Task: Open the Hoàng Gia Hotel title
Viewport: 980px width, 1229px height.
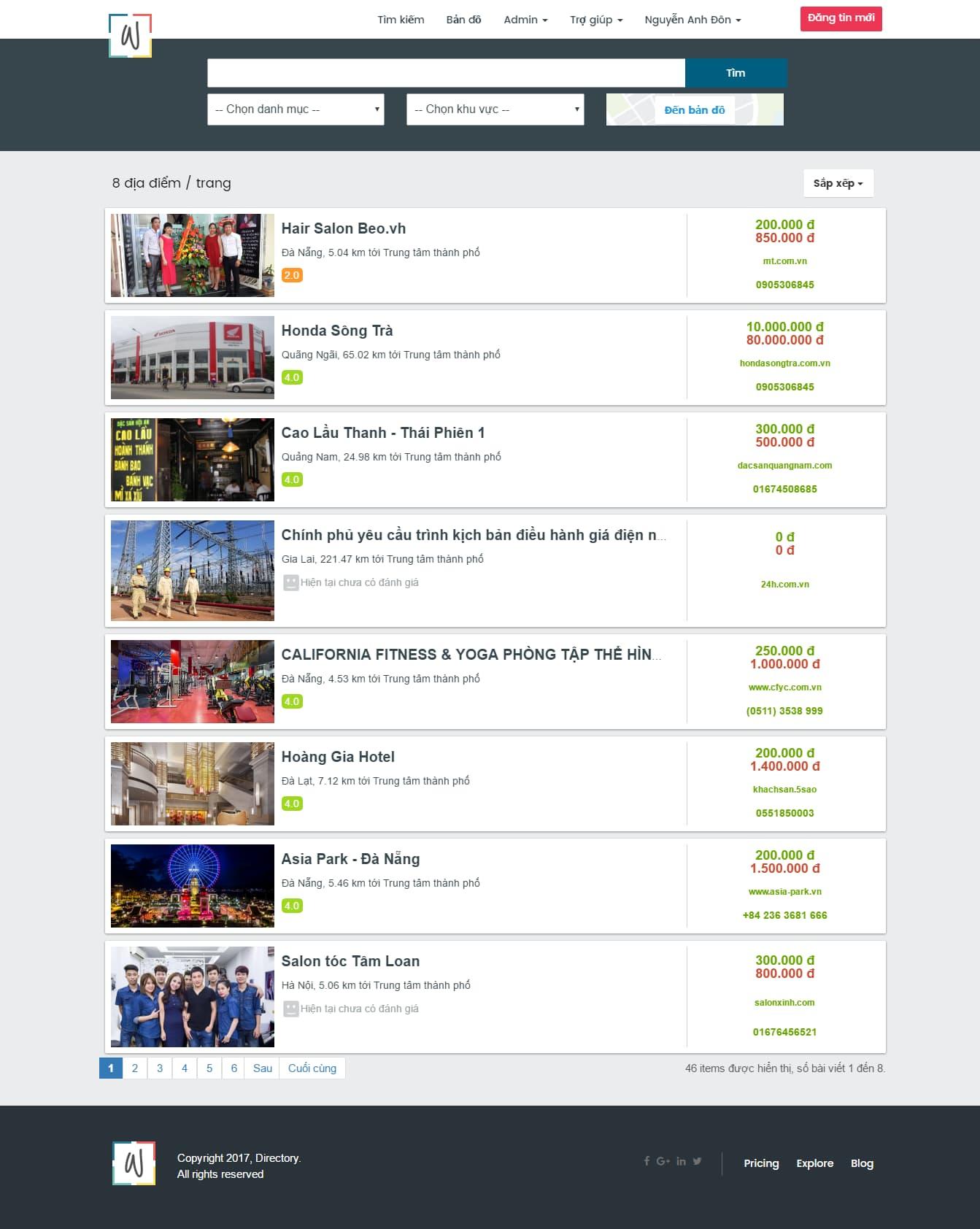Action: pos(338,757)
